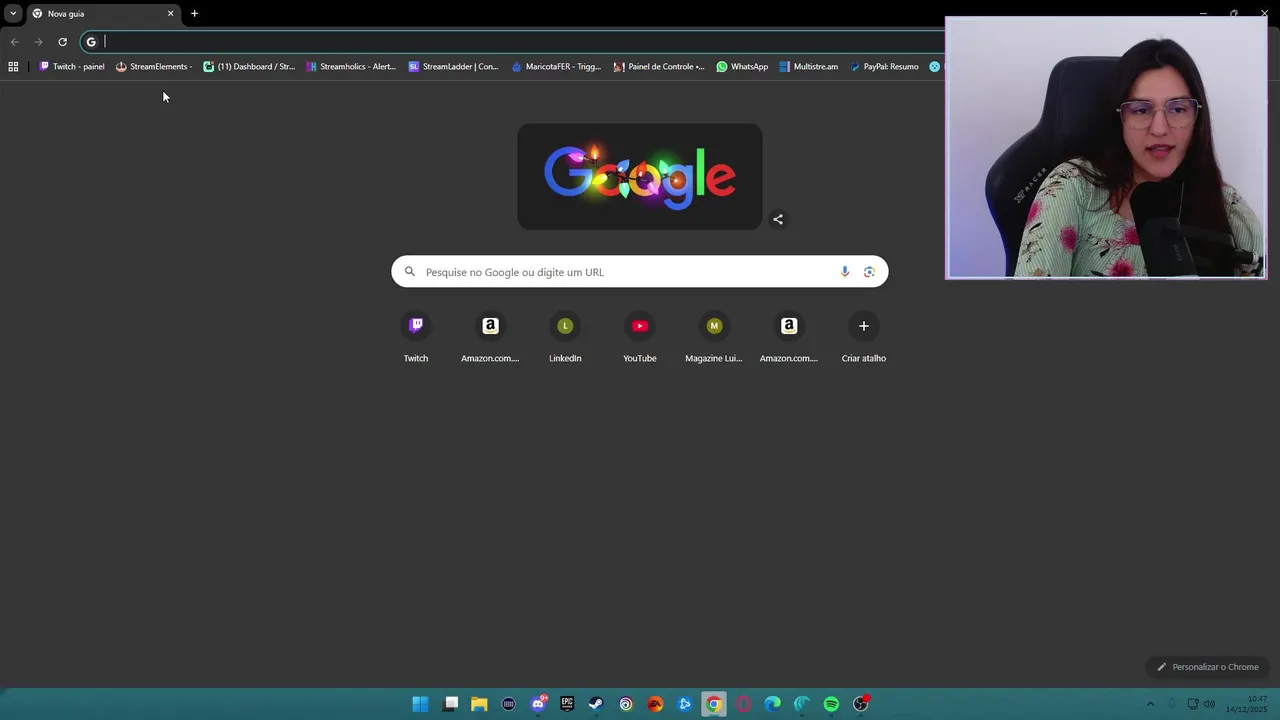Share the Google doodle
1280x720 pixels.
[x=778, y=220]
